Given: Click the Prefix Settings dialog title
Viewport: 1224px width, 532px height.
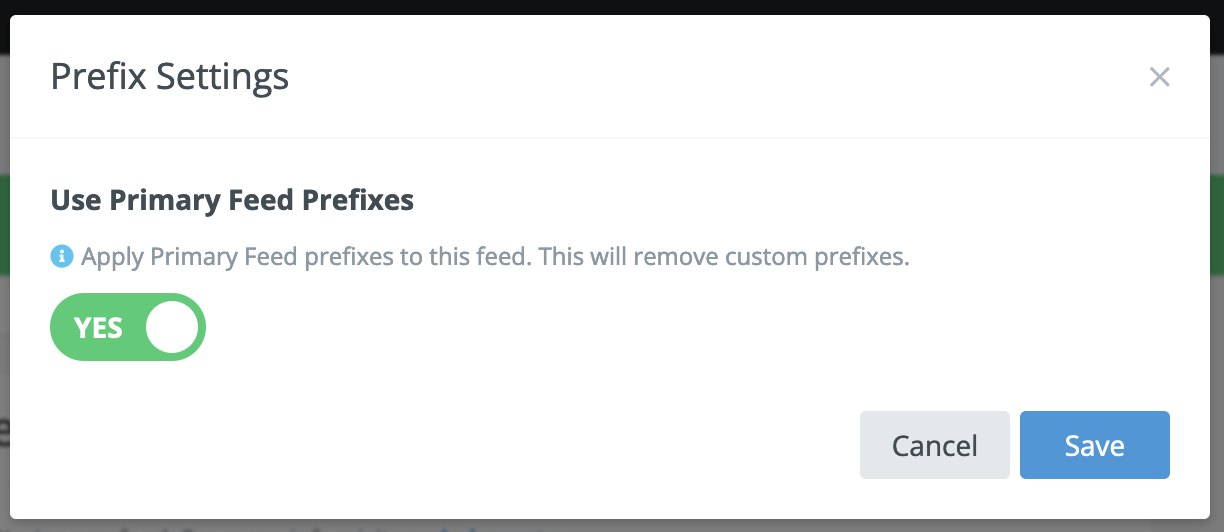Looking at the screenshot, I should 170,77.
